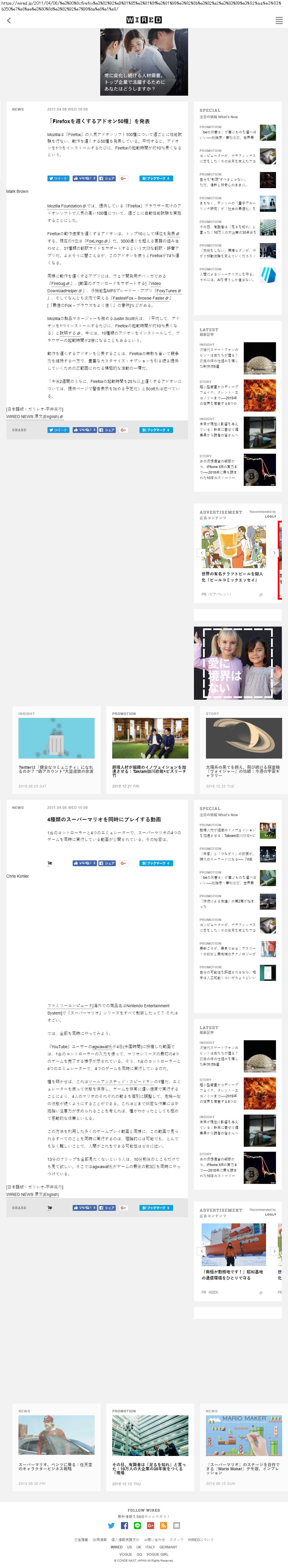
Task: Open the Saturn Voyager story thumbnail
Action: click(243, 738)
